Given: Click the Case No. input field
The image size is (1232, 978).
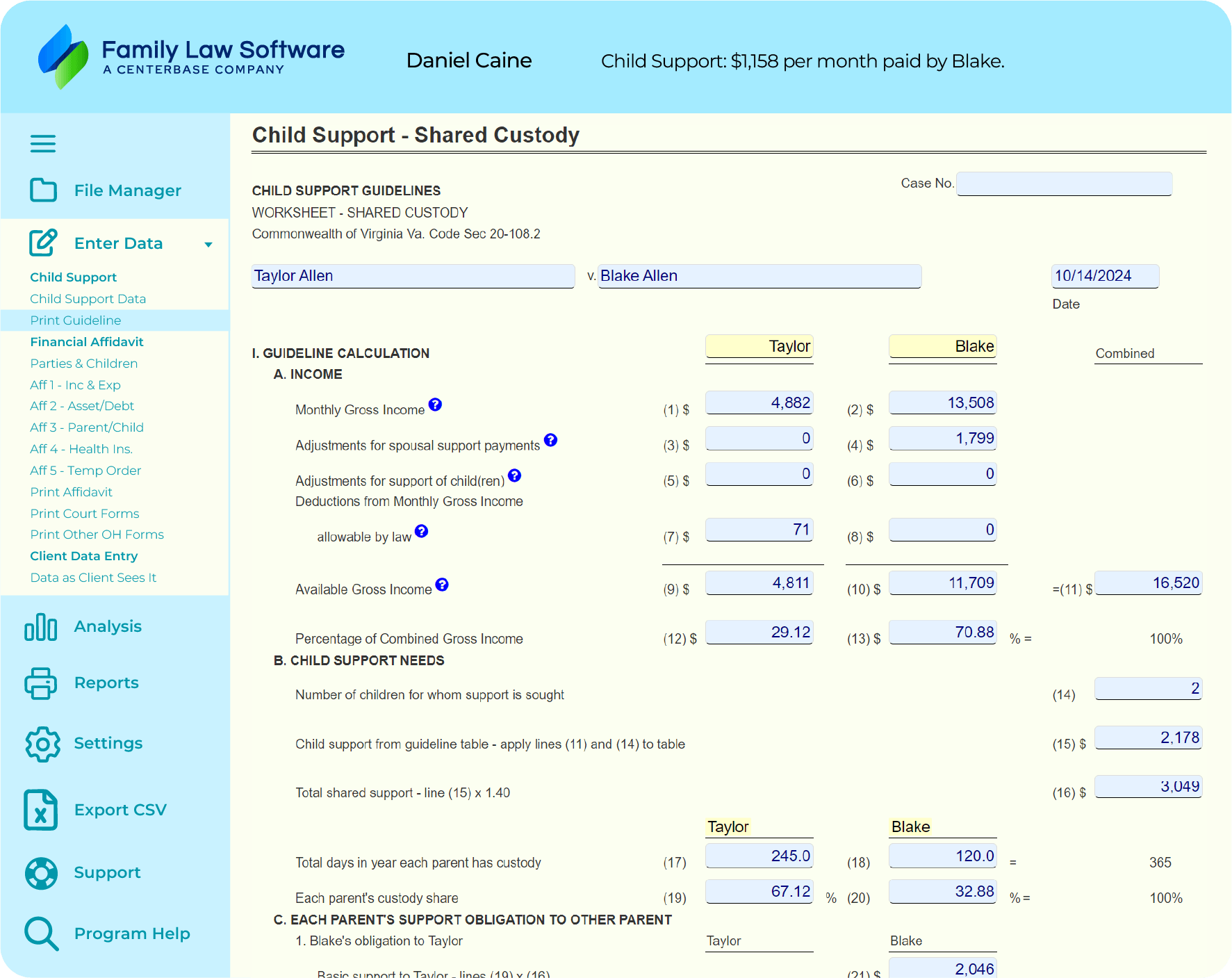Looking at the screenshot, I should [x=1064, y=184].
